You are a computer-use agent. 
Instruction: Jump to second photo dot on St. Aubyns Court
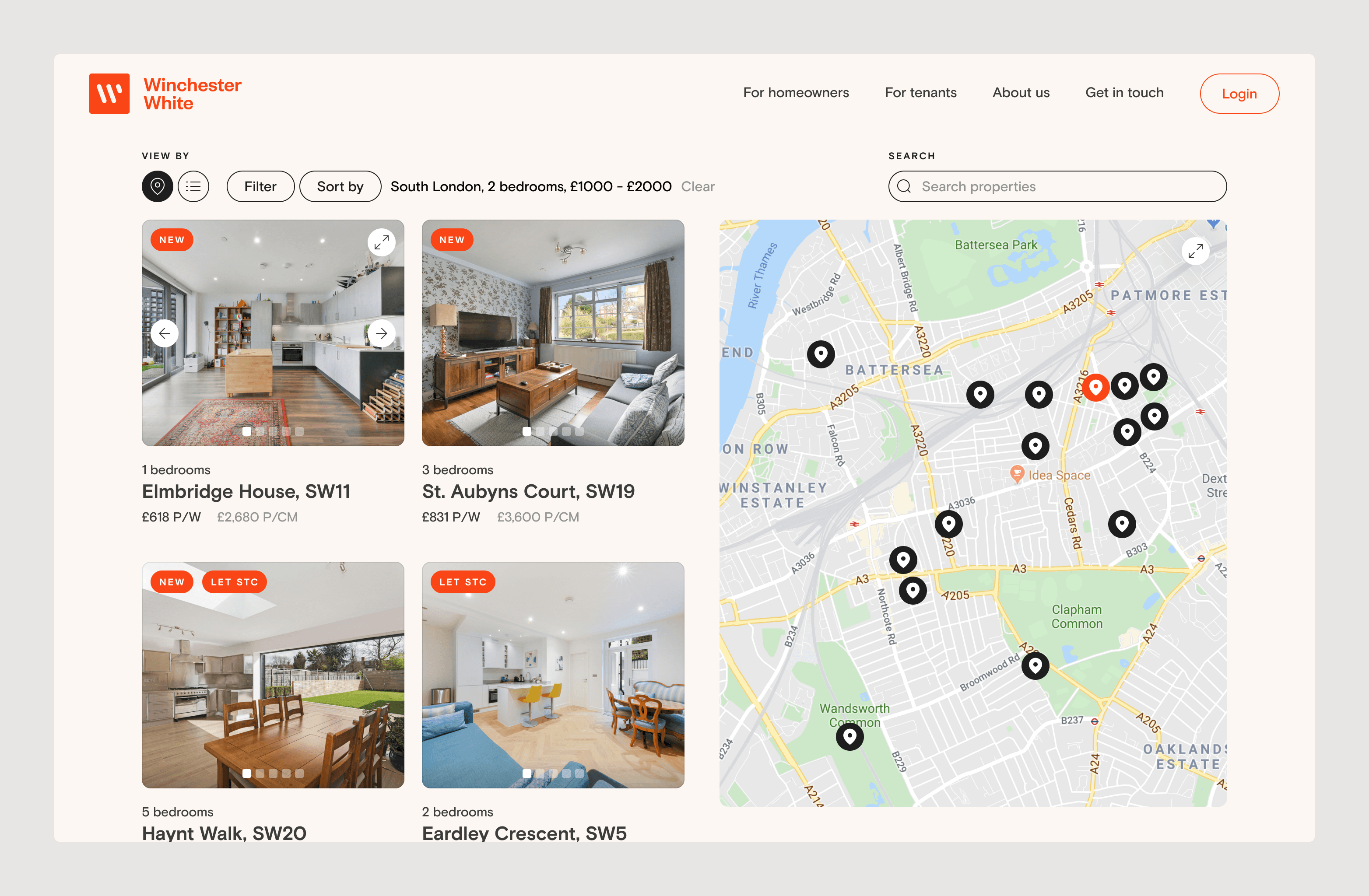coord(540,431)
